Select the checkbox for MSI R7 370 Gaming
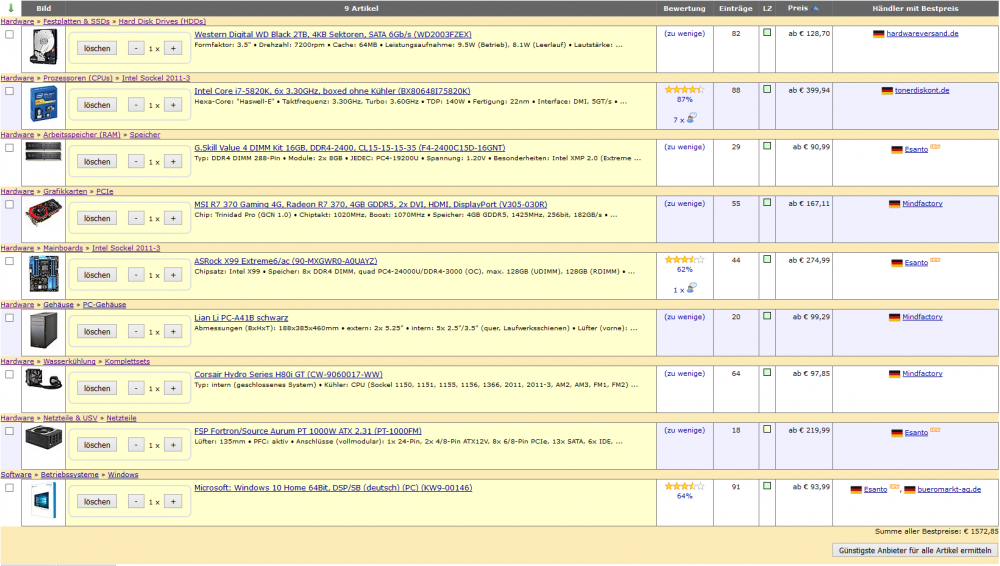This screenshot has width=1000, height=566. click(10, 204)
